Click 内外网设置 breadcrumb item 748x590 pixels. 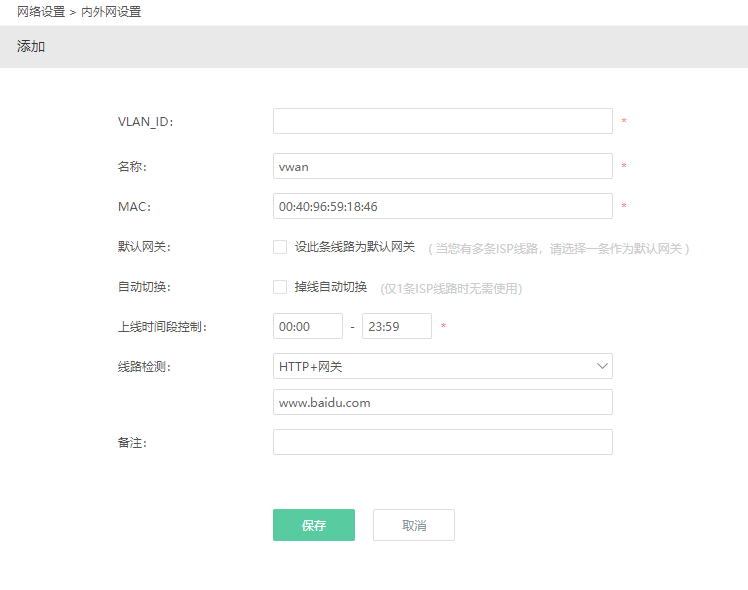[111, 11]
